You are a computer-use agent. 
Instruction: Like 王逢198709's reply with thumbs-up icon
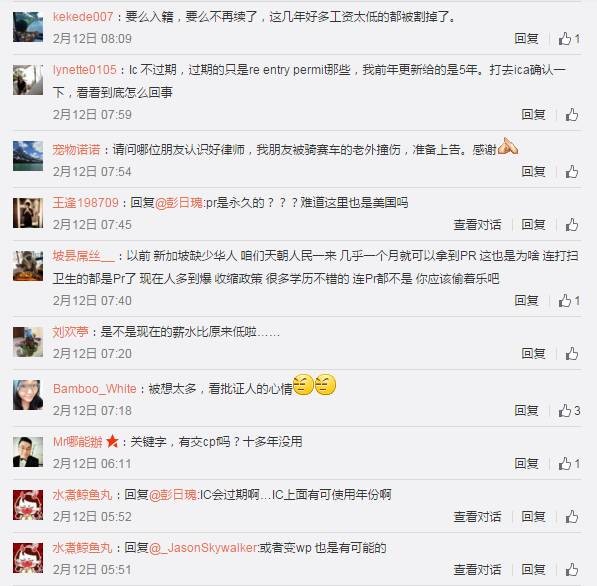pyautogui.click(x=571, y=225)
